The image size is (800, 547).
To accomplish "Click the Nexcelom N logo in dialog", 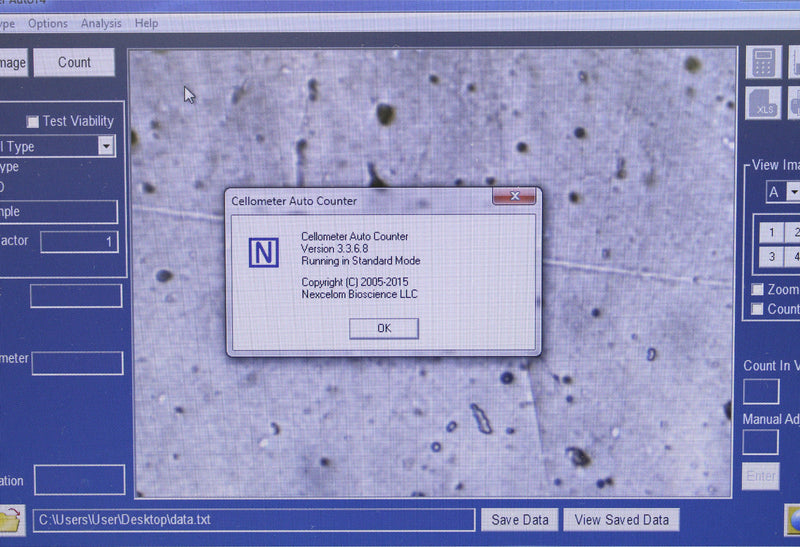I will pyautogui.click(x=264, y=253).
